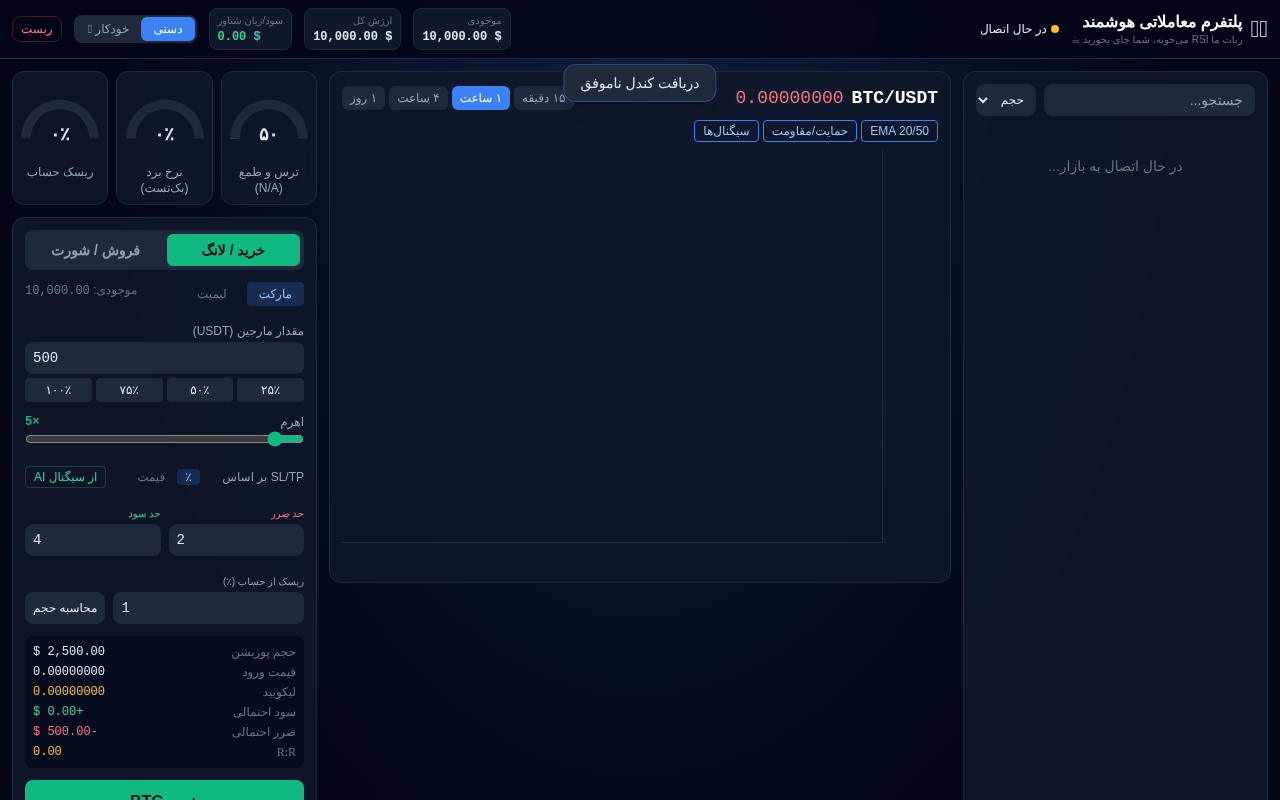
Task: Click the ریسک حساب gauge card
Action: (60, 138)
